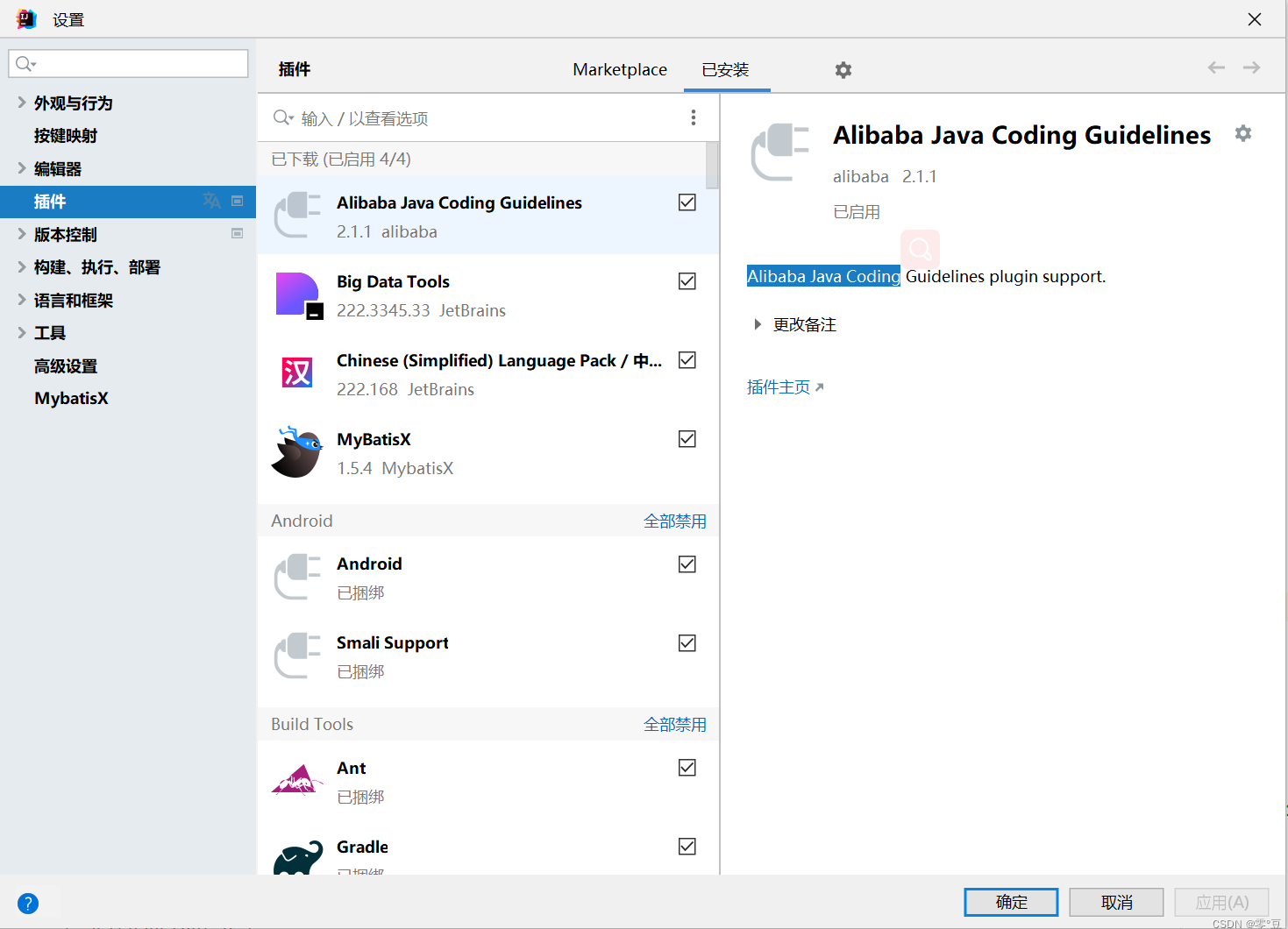This screenshot has width=1288, height=929.
Task: Click the help question mark icon
Action: click(x=28, y=904)
